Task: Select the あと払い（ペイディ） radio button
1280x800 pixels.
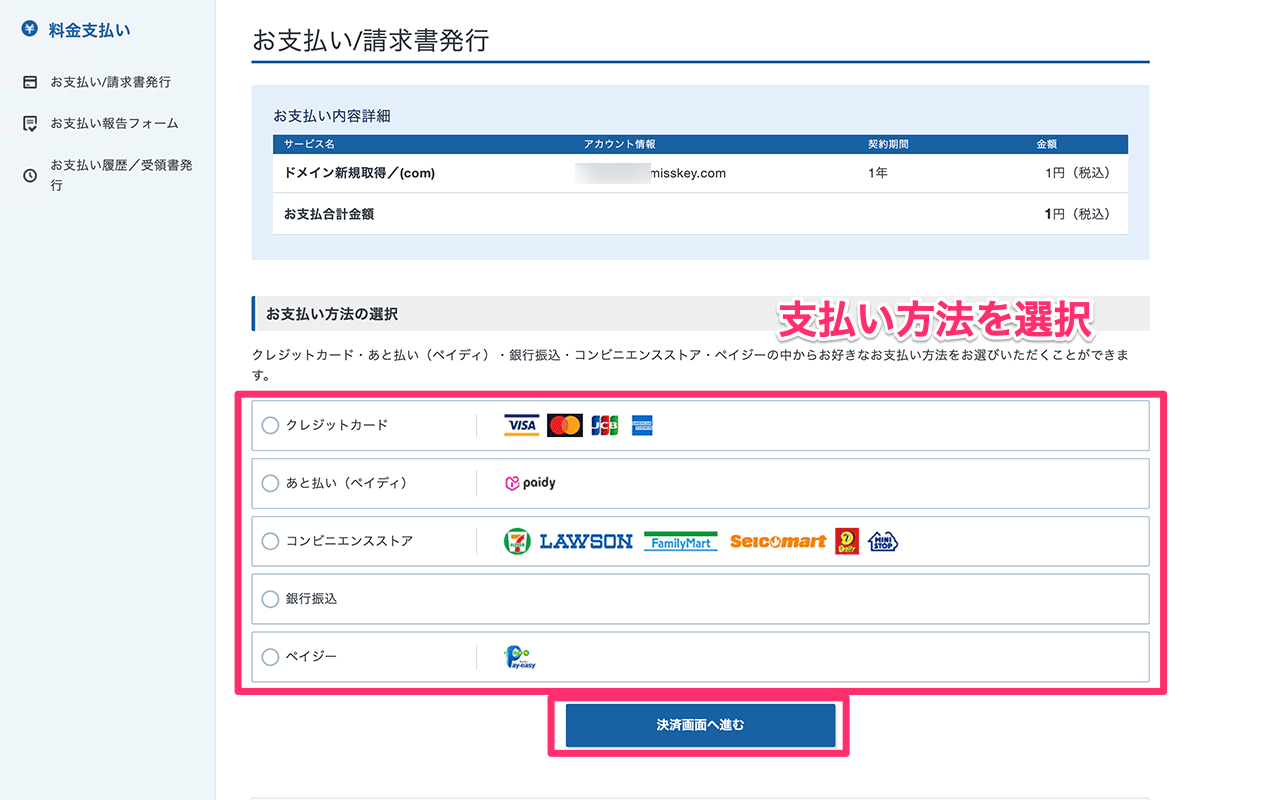Action: pyautogui.click(x=270, y=484)
